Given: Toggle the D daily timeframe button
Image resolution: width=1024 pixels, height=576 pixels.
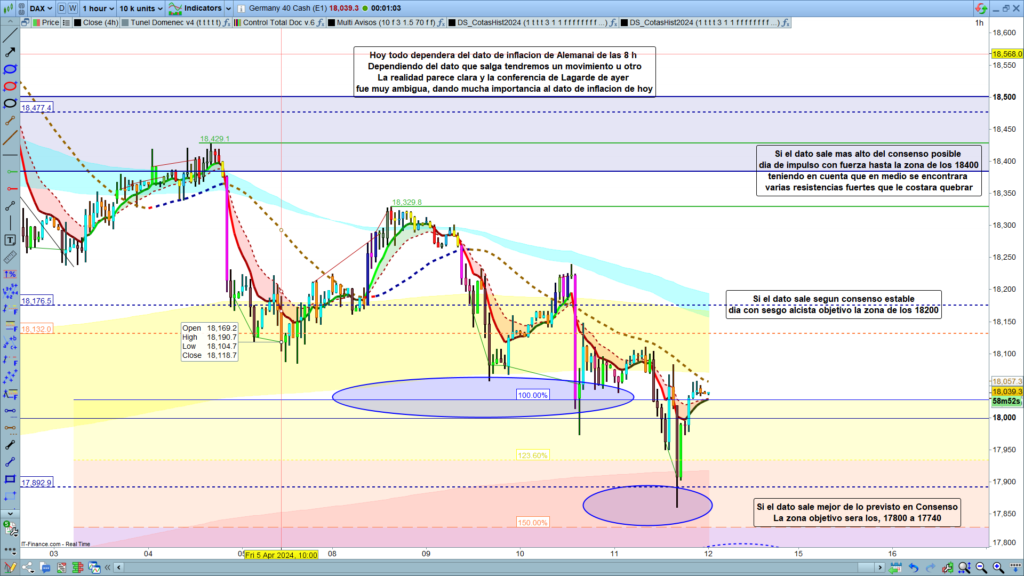Looking at the screenshot, I should [62, 6].
